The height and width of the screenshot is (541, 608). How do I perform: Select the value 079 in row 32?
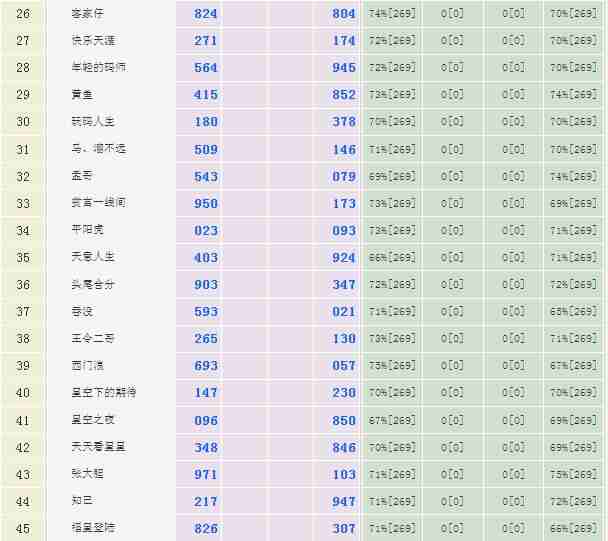click(344, 176)
